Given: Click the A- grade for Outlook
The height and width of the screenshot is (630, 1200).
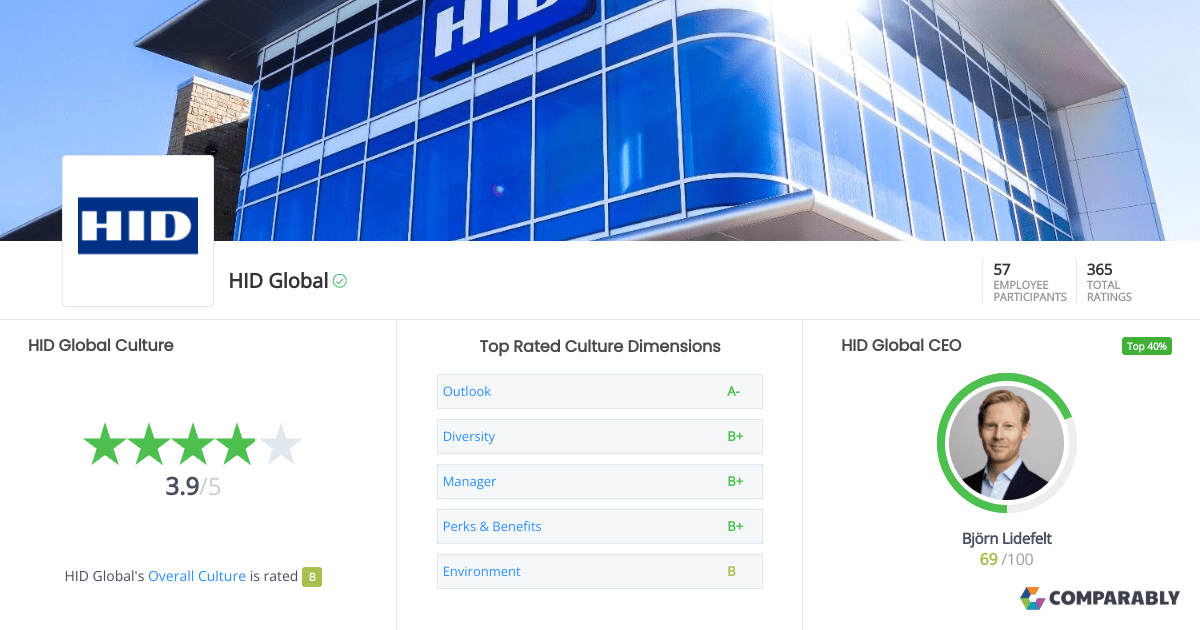Looking at the screenshot, I should point(734,391).
